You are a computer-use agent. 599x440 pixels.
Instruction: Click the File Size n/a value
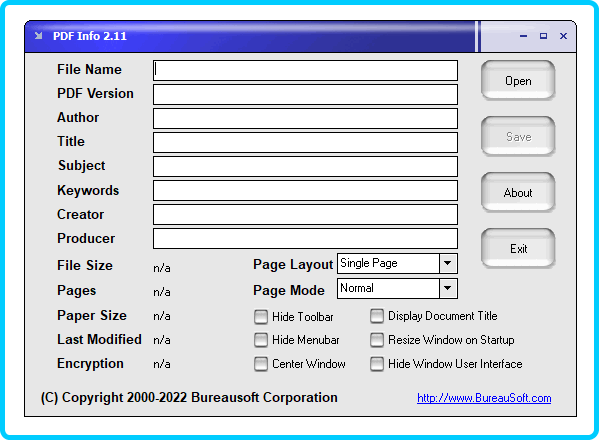pos(162,268)
